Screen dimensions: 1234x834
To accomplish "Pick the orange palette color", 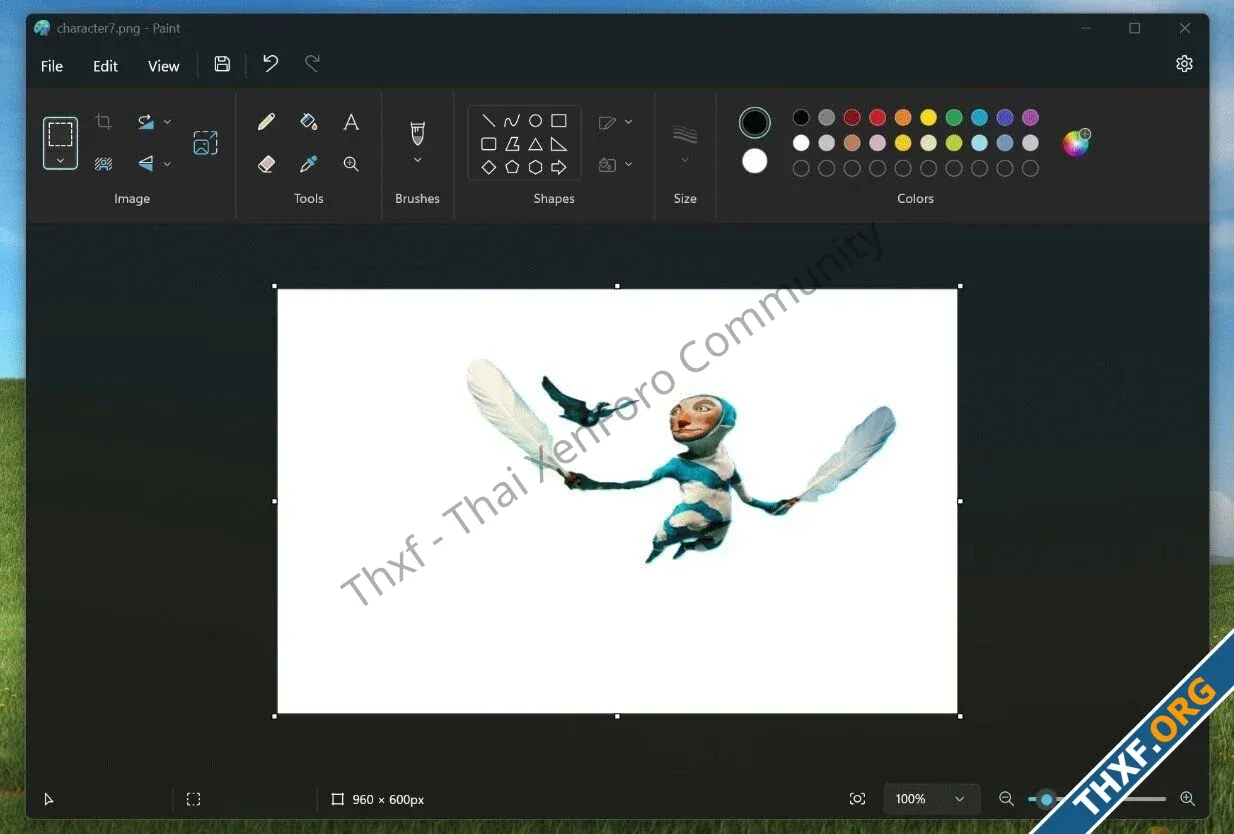I will [x=903, y=117].
